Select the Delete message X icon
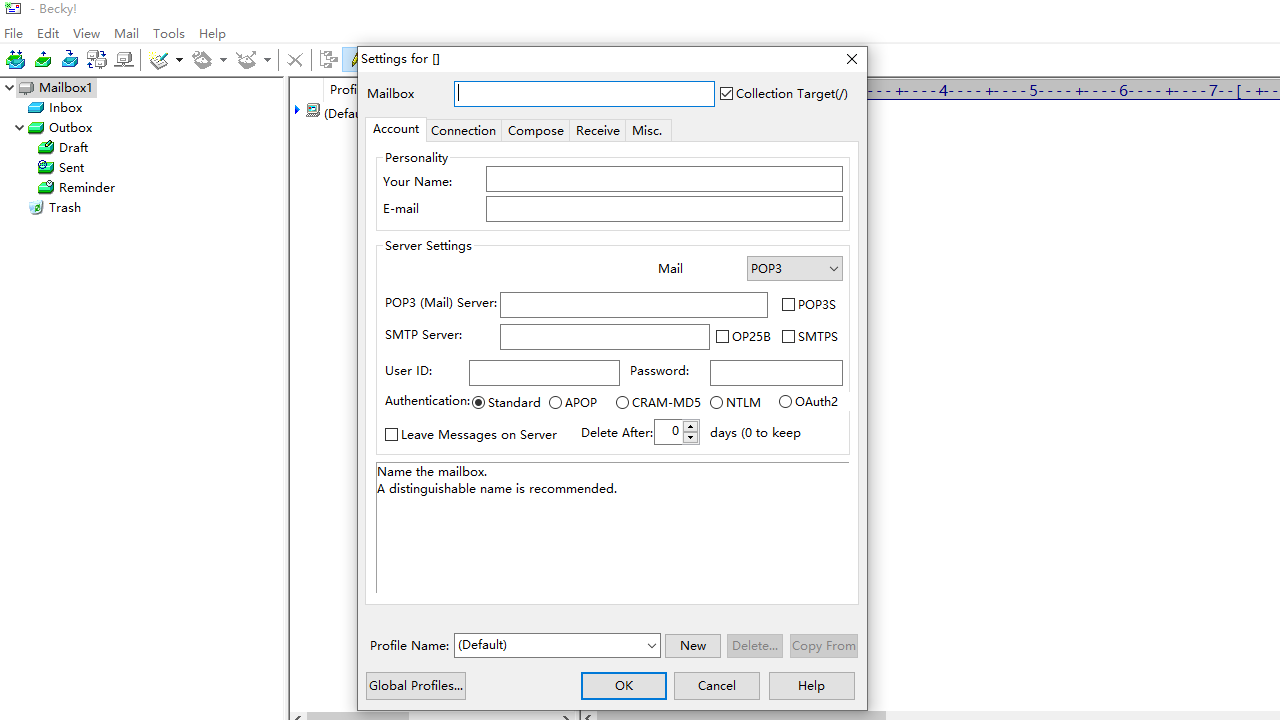The image size is (1280, 720). coord(295,60)
